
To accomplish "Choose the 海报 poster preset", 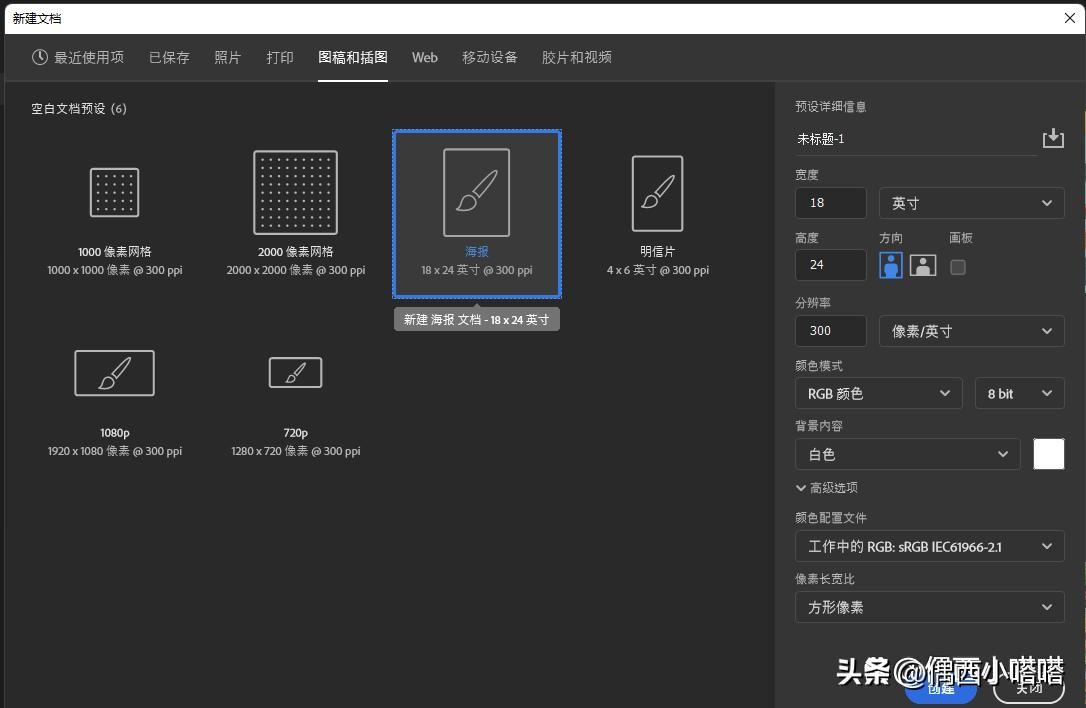I will 477,192.
